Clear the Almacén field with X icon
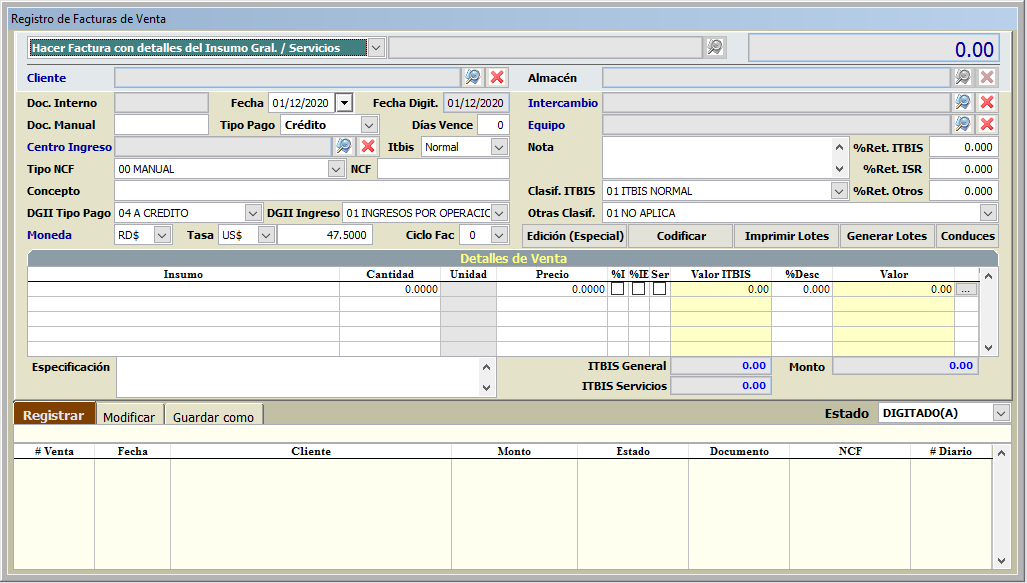The width and height of the screenshot is (1027, 583). 987,77
